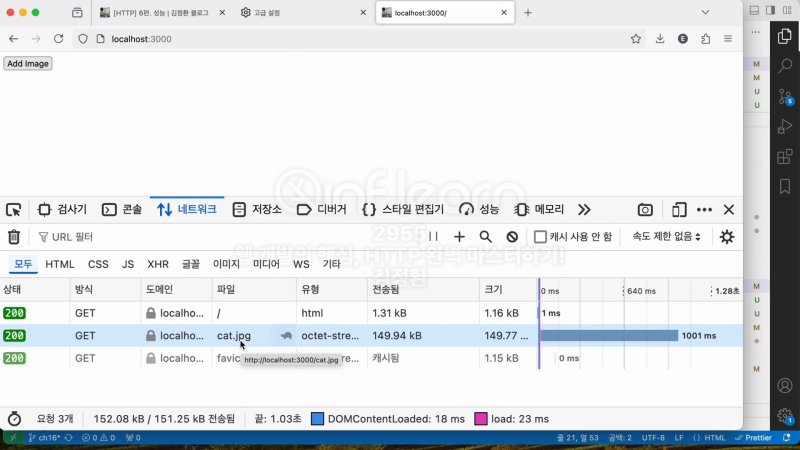Clear network requests with the trash icon

tap(14, 237)
